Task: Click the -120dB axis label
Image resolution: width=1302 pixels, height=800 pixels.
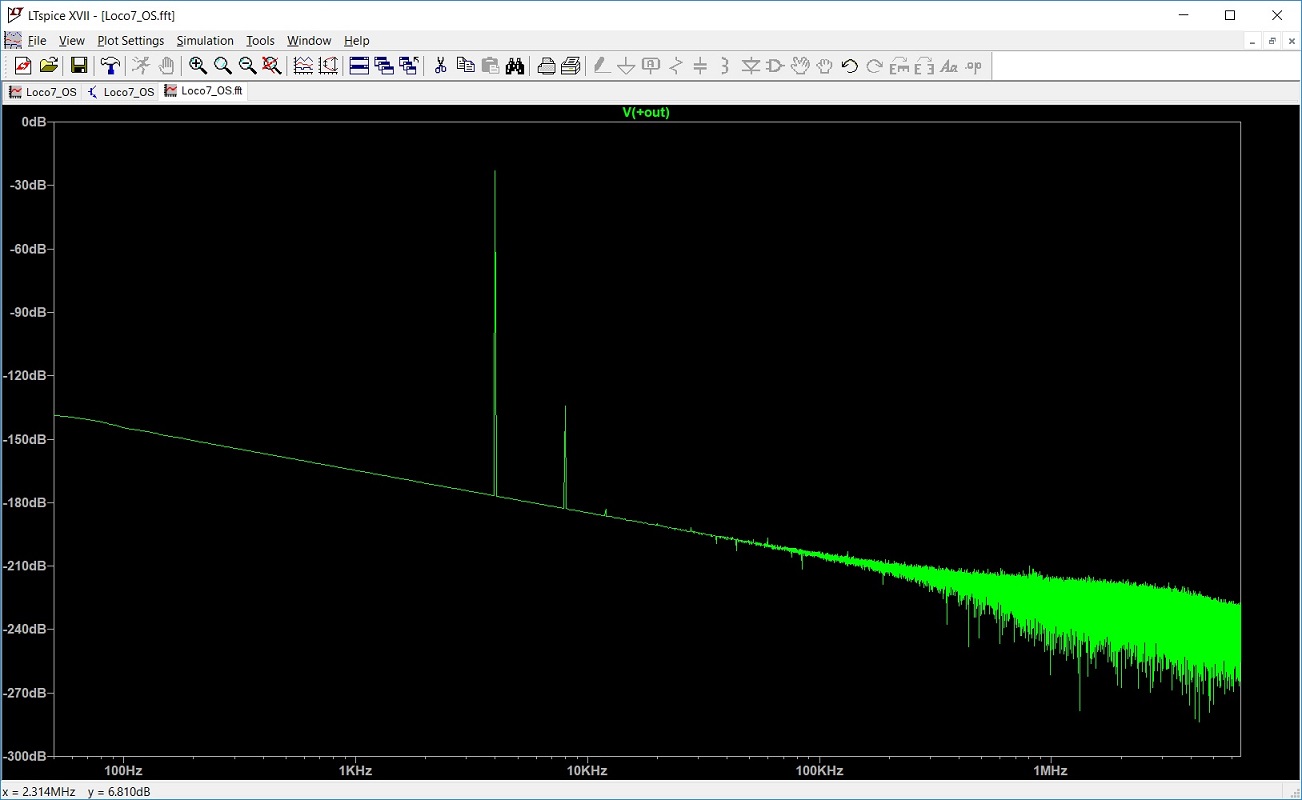Action: 25,375
